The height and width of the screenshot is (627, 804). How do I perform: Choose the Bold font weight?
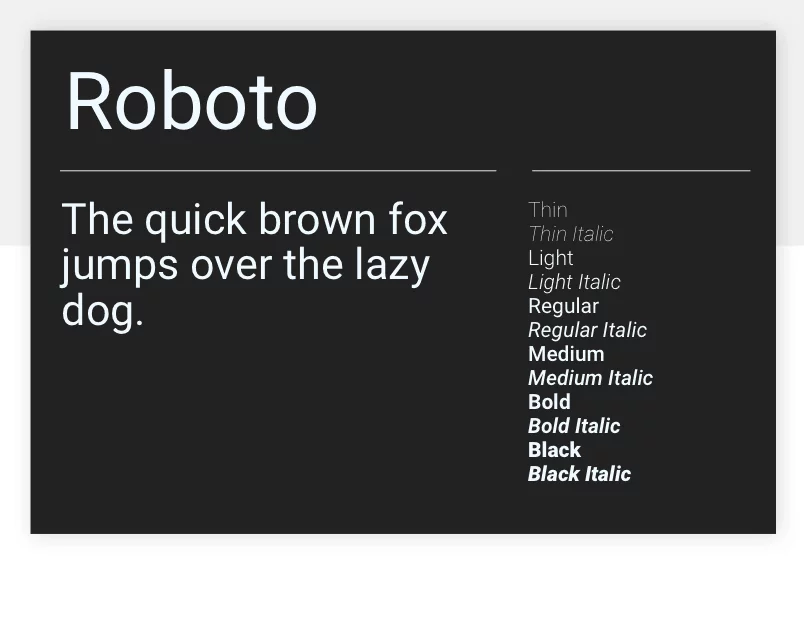tap(549, 402)
